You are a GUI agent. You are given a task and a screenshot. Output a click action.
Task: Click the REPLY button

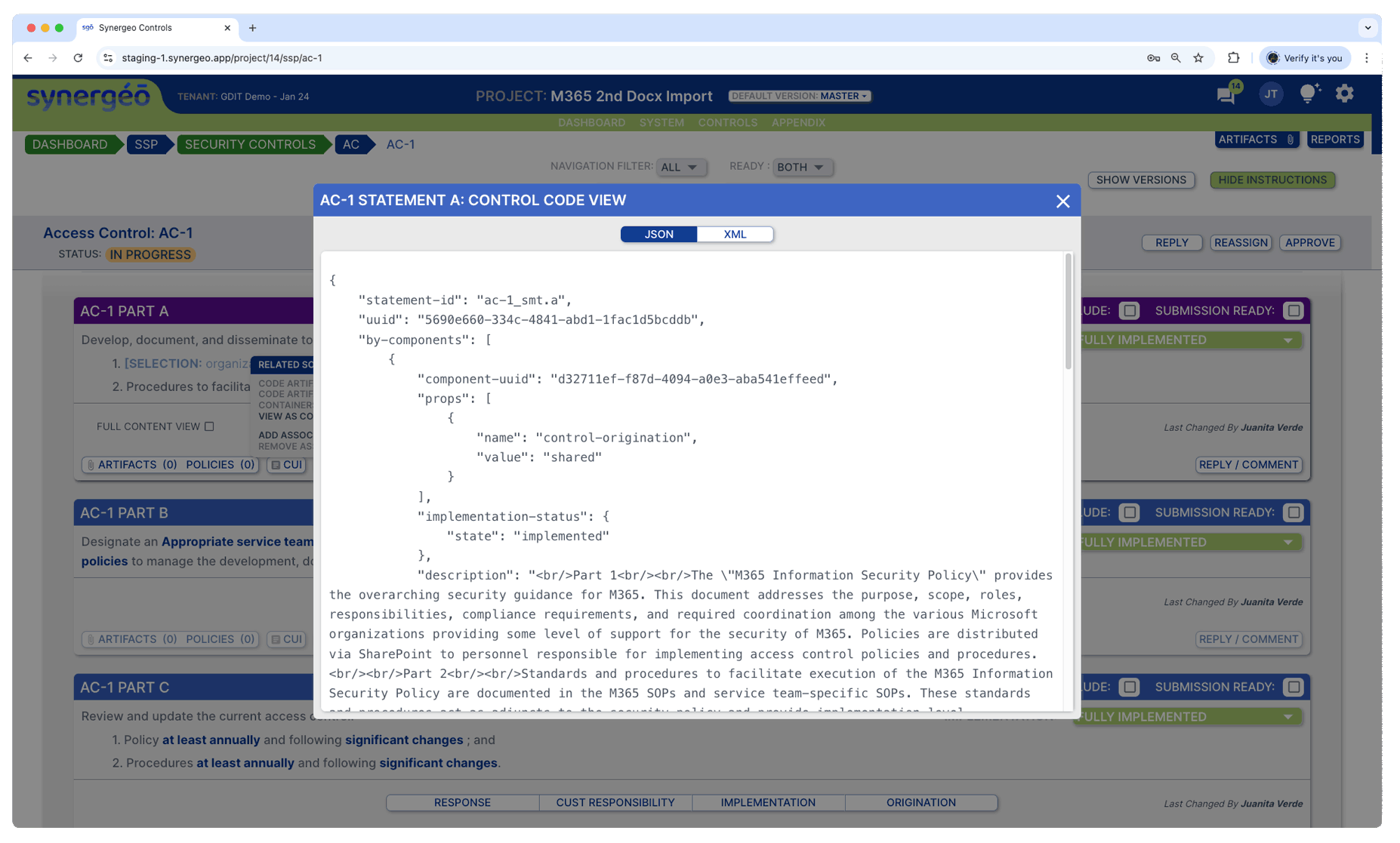click(x=1171, y=242)
